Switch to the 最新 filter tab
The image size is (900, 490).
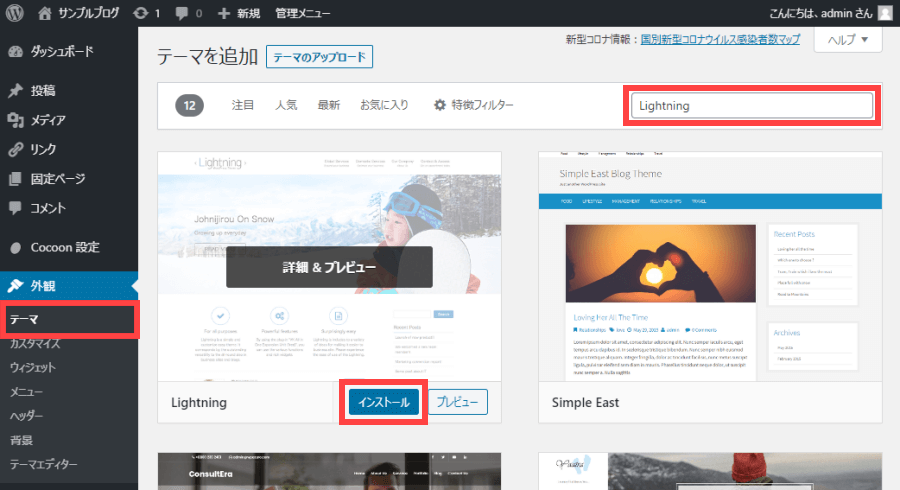tap(329, 105)
